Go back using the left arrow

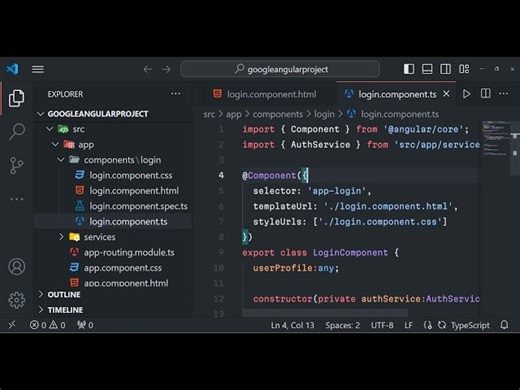(x=148, y=69)
